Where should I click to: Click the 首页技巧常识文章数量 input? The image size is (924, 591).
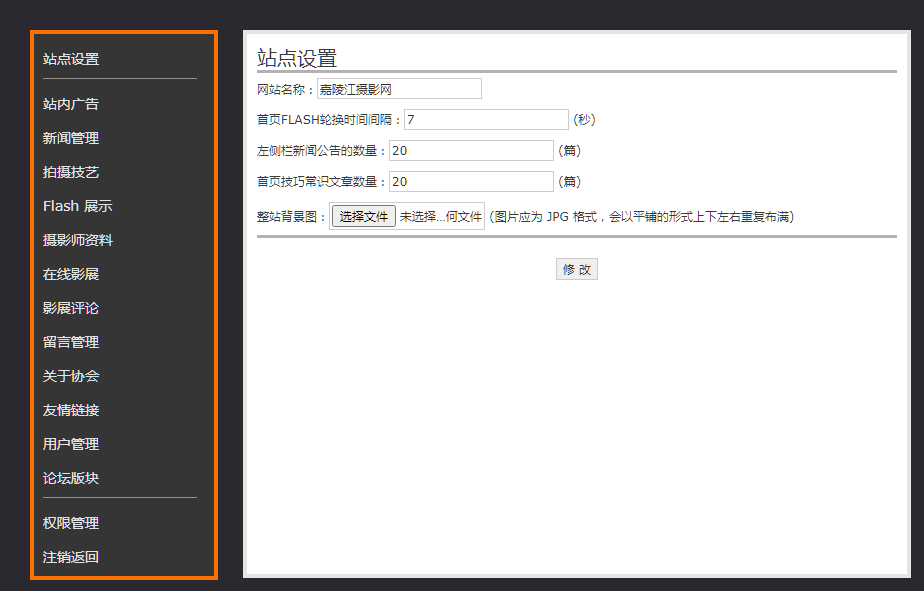471,181
